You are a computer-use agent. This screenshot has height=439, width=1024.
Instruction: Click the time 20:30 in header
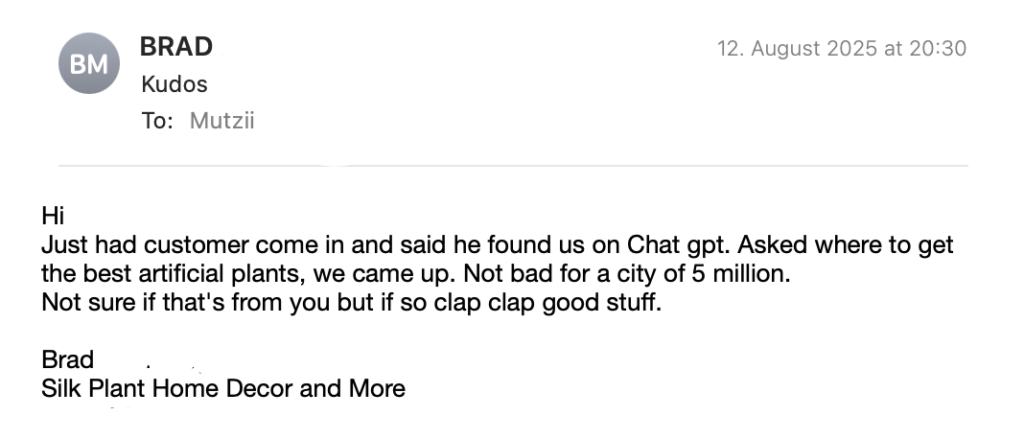pos(939,48)
